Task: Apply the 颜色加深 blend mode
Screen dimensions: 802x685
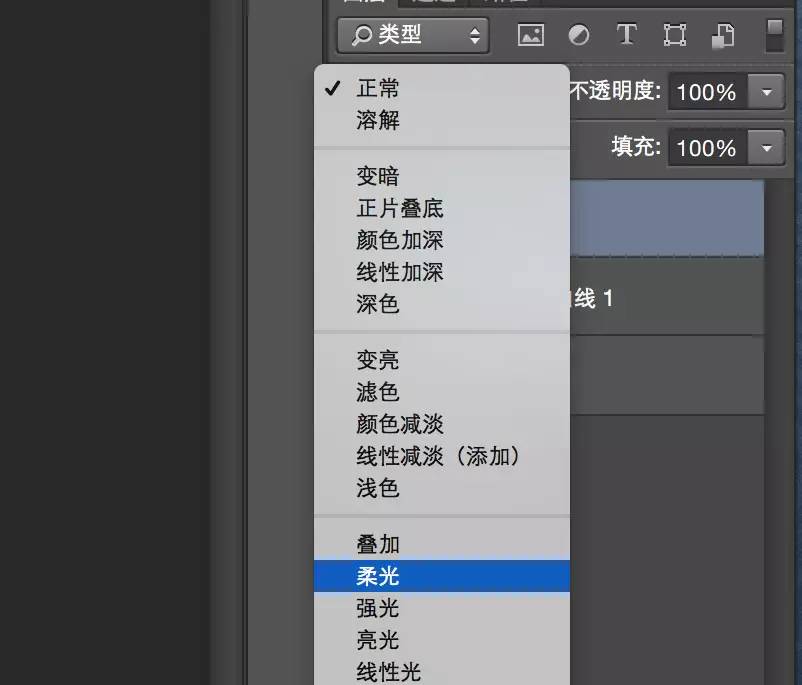Action: (x=399, y=240)
